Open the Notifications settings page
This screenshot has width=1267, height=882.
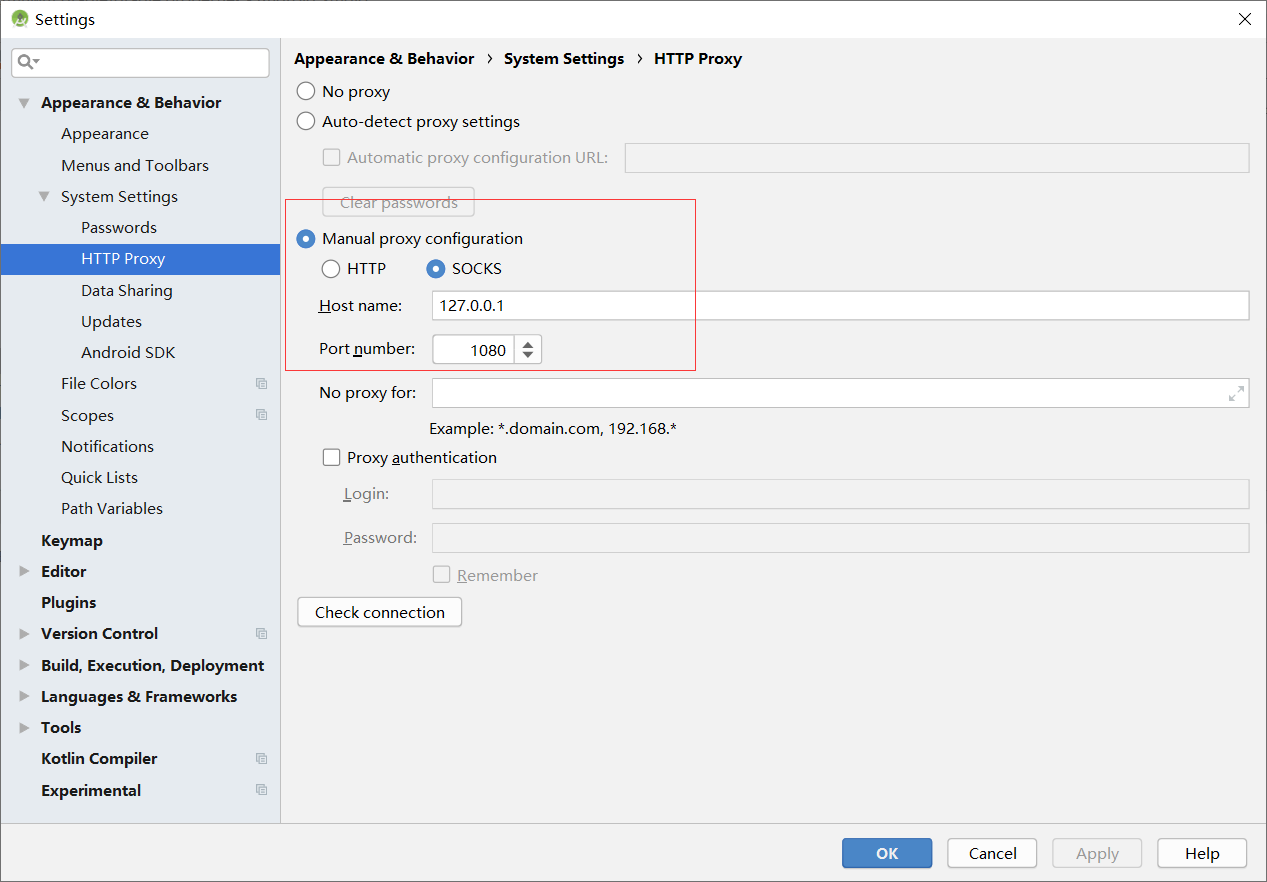point(107,446)
